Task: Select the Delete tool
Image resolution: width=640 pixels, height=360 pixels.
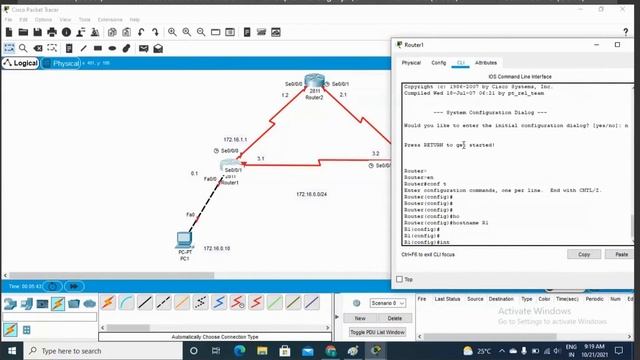Action: 38,48
